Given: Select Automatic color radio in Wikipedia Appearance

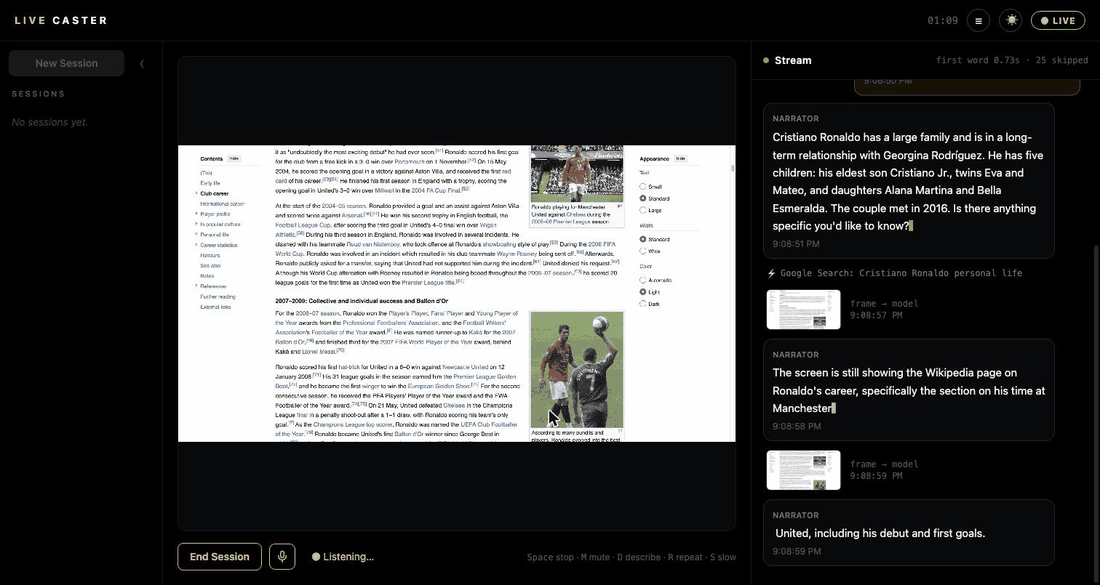Looking at the screenshot, I should pyautogui.click(x=643, y=280).
